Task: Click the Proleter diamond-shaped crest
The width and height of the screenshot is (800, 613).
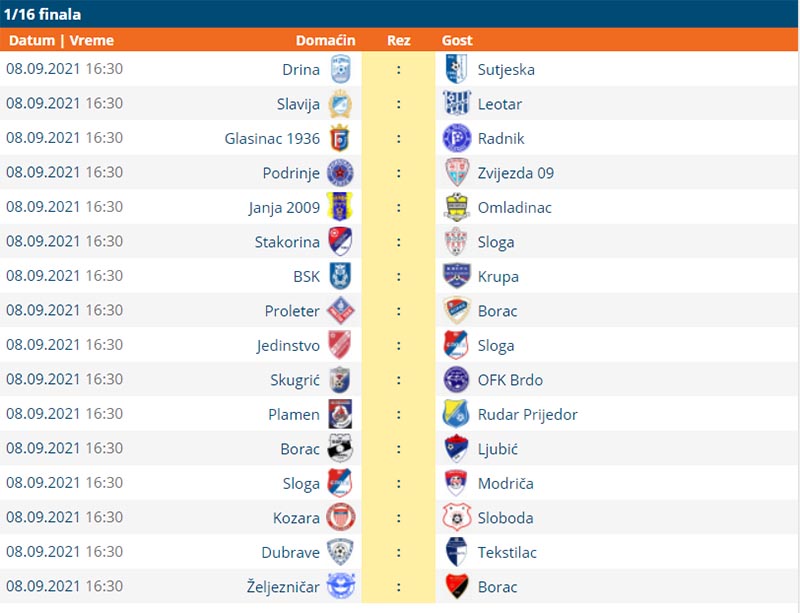Action: [340, 310]
